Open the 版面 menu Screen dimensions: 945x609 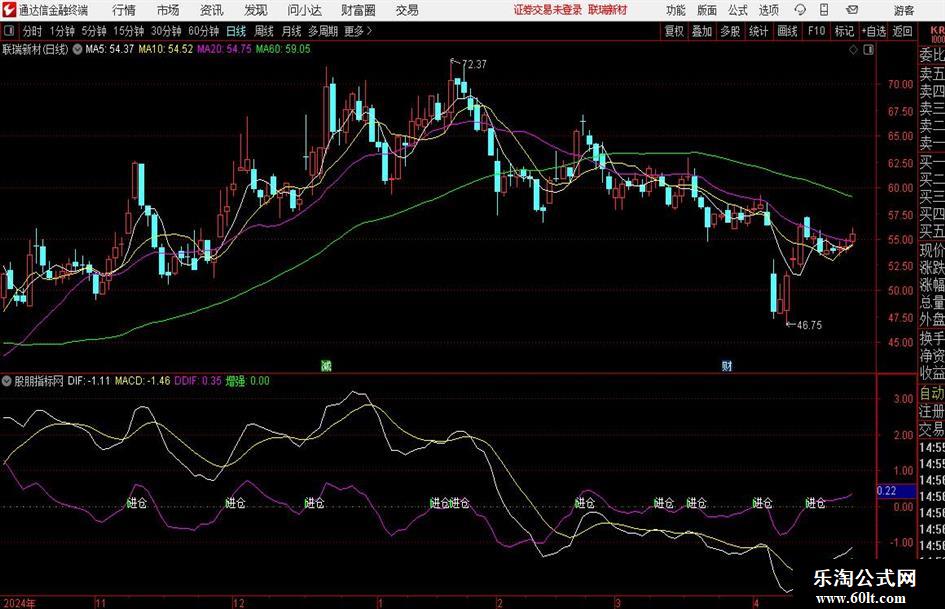706,10
